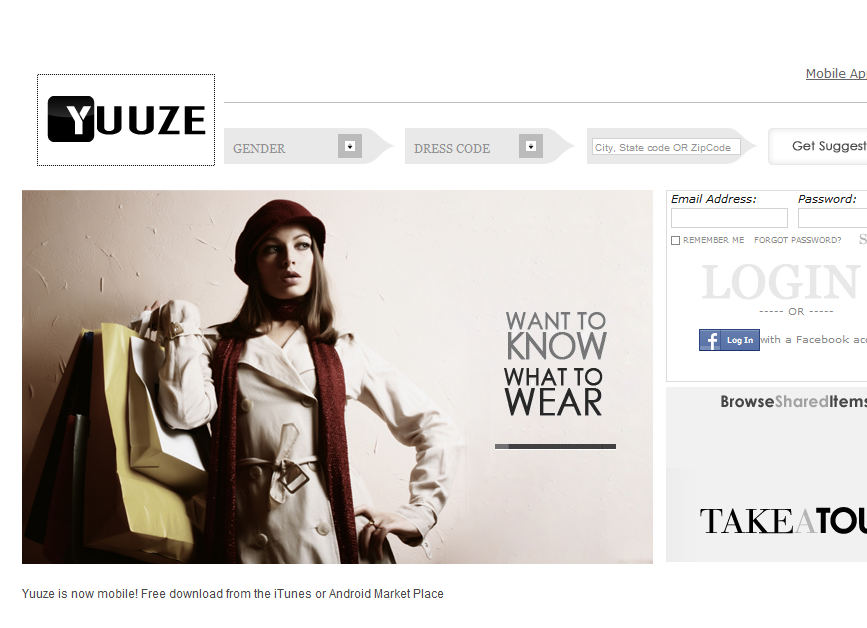867x628 pixels.
Task: Expand the Dress Code dropdown arrow
Action: click(531, 146)
